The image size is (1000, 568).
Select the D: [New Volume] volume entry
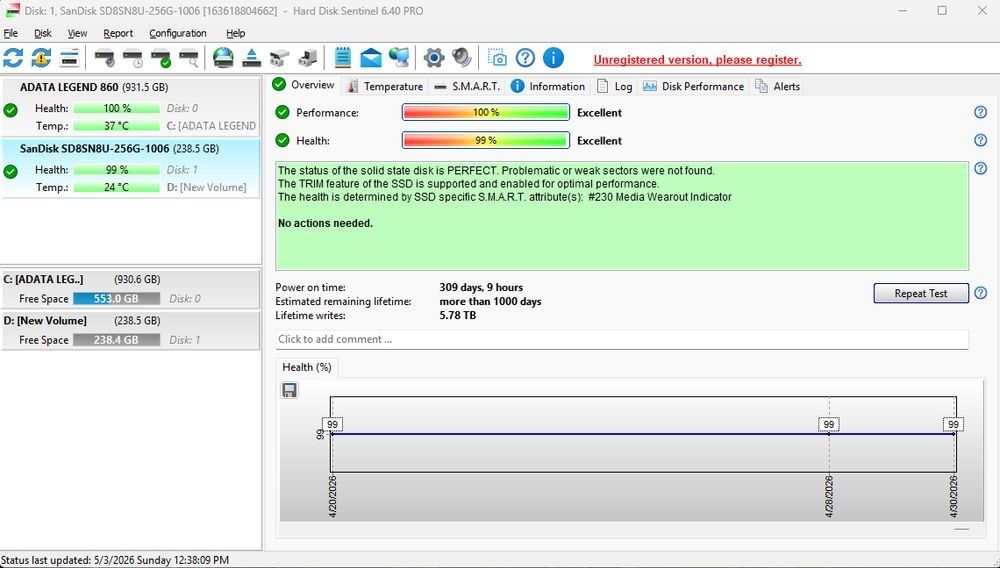[x=131, y=330]
